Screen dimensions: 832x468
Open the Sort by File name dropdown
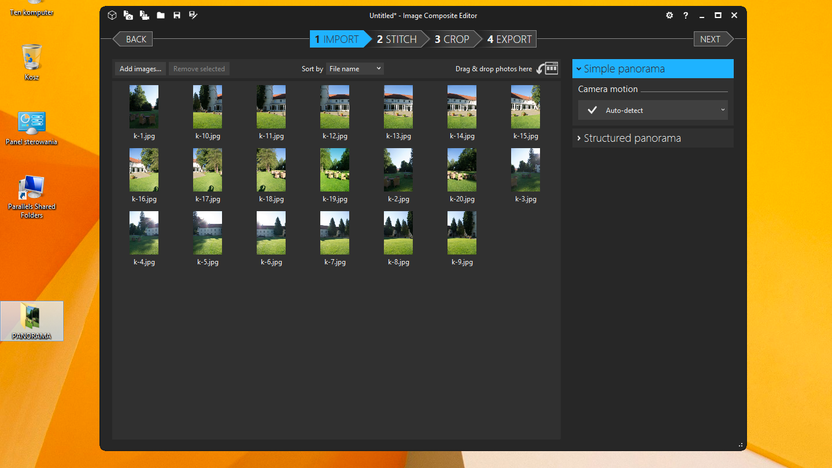click(x=354, y=68)
